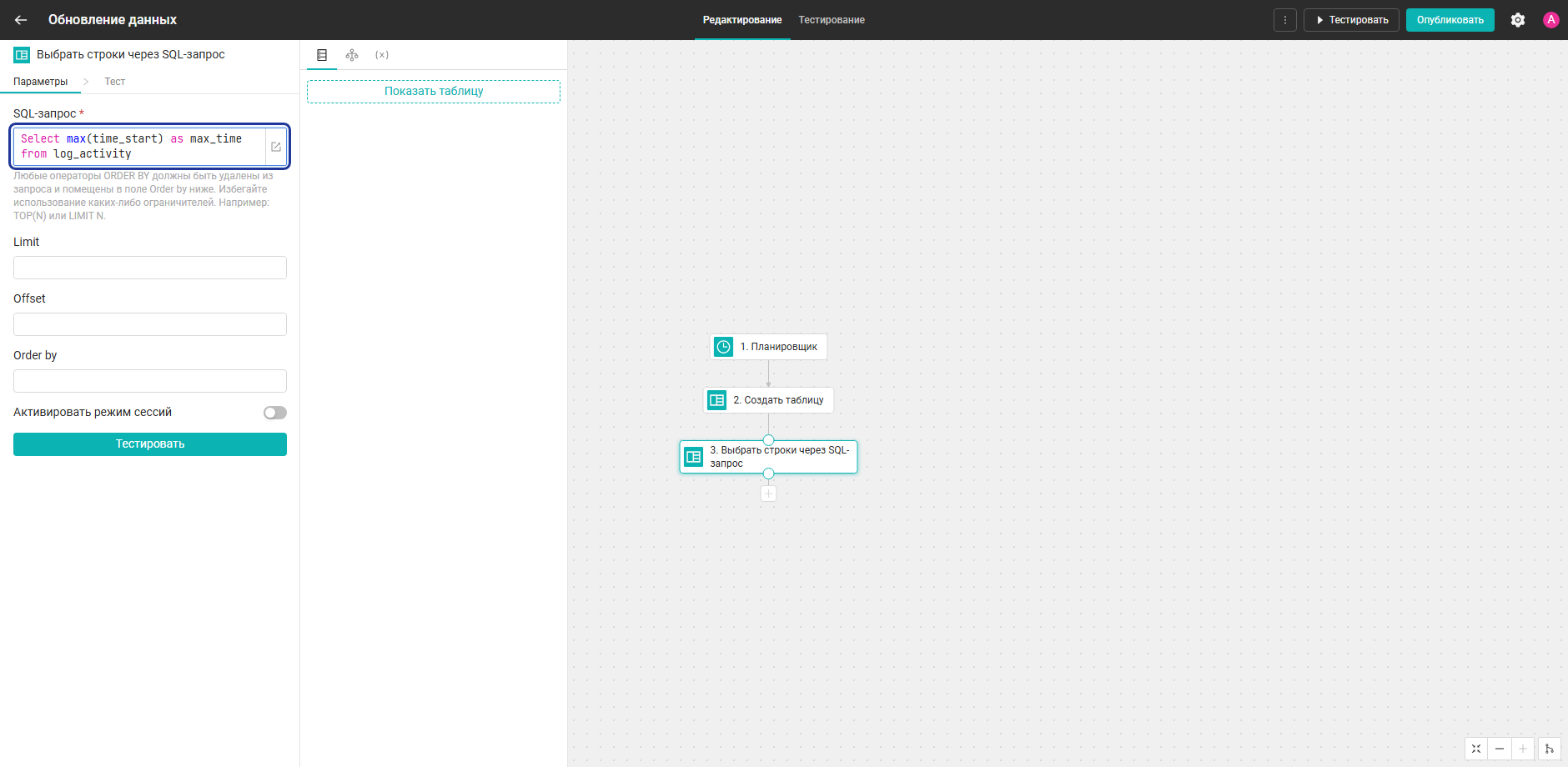Open the user avatar A menu
This screenshot has width=1568, height=767.
1551,20
